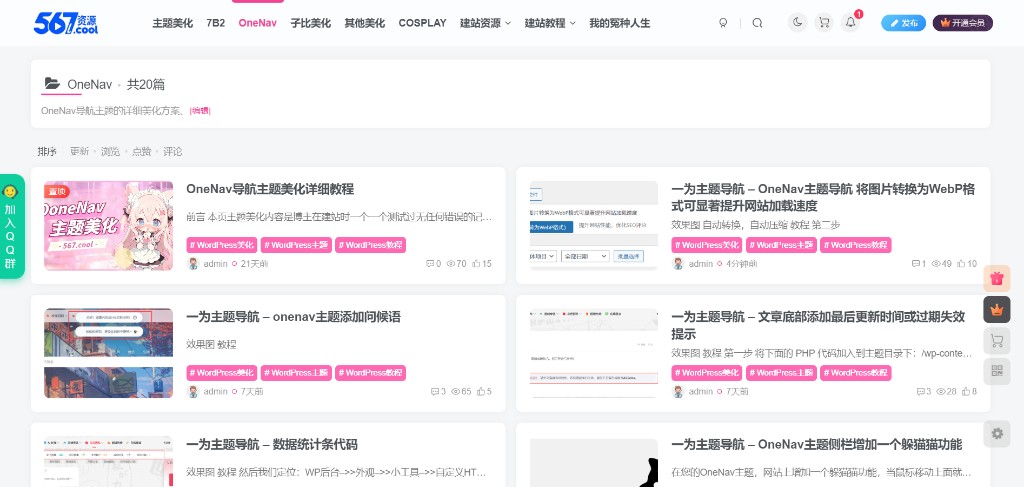Select the OneNav menu item

click(257, 23)
